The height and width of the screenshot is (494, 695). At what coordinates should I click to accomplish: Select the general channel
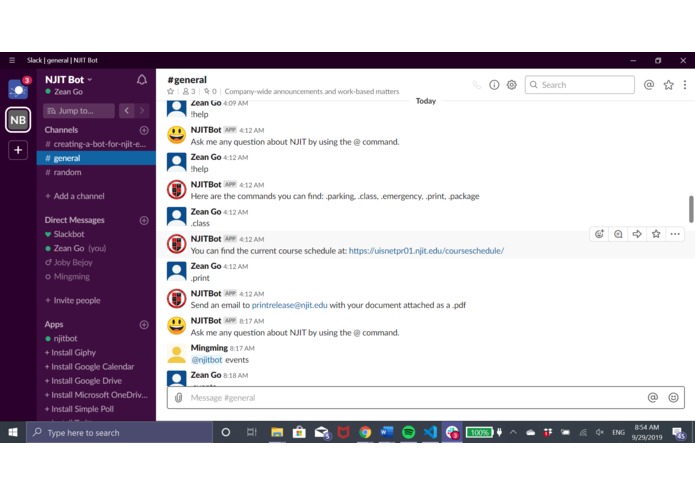[x=96, y=158]
